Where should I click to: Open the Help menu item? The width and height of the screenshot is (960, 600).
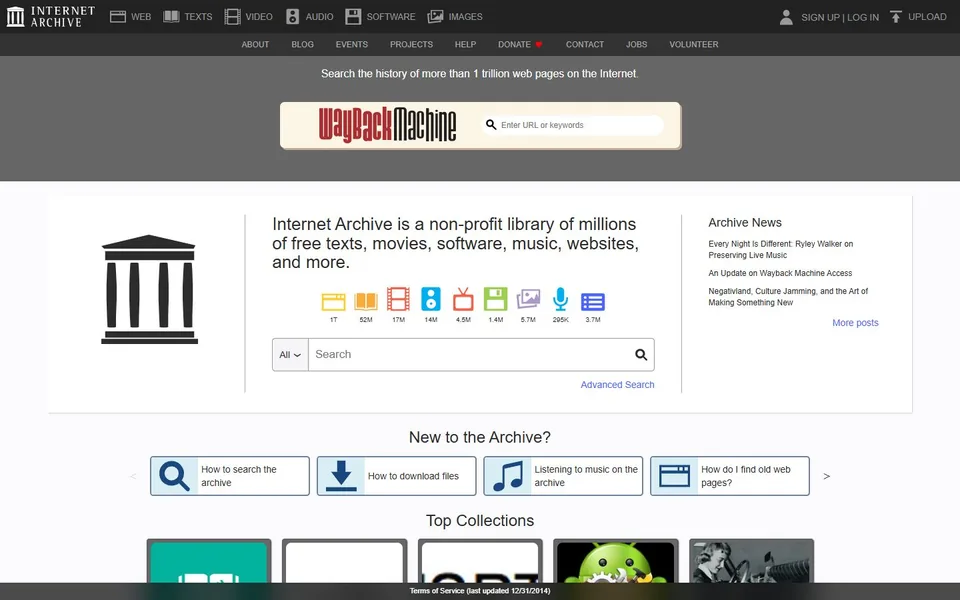pyautogui.click(x=465, y=45)
